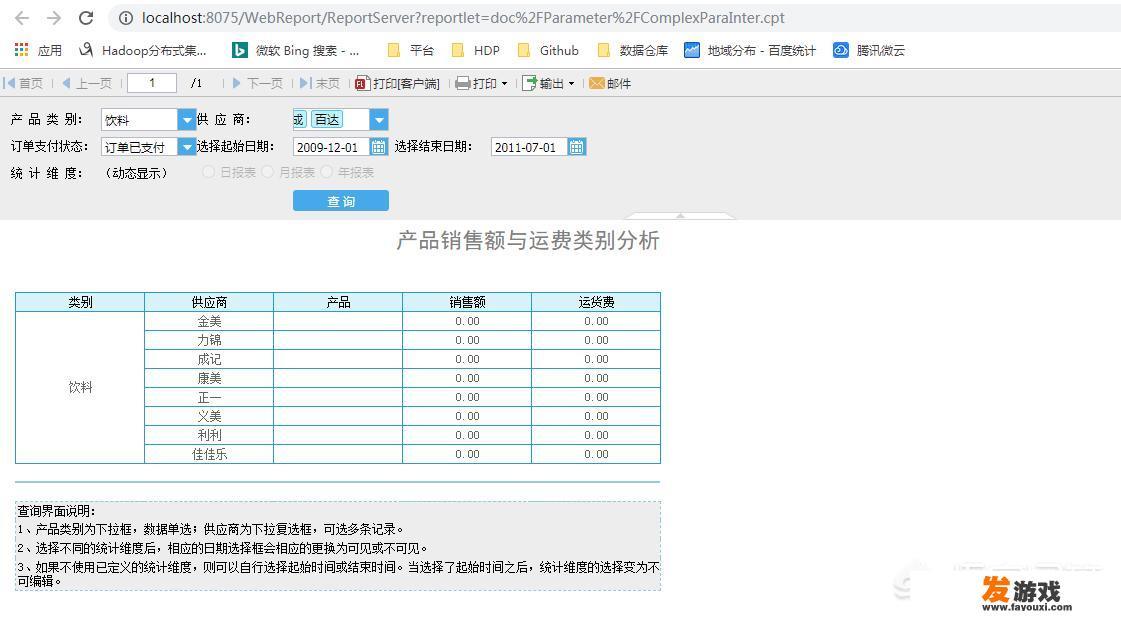Click the 产品 column header
The height and width of the screenshot is (621, 1121).
(338, 302)
